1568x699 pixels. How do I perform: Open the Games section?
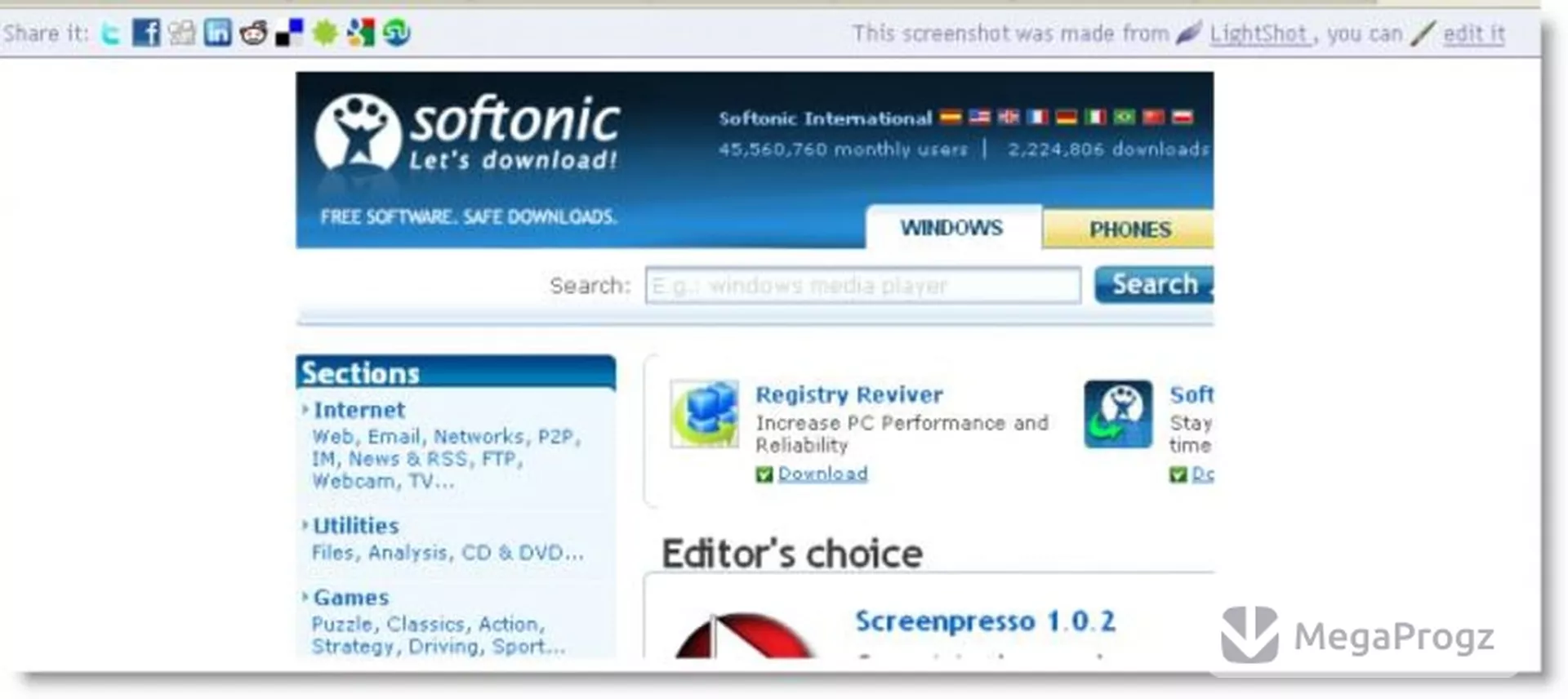click(351, 598)
